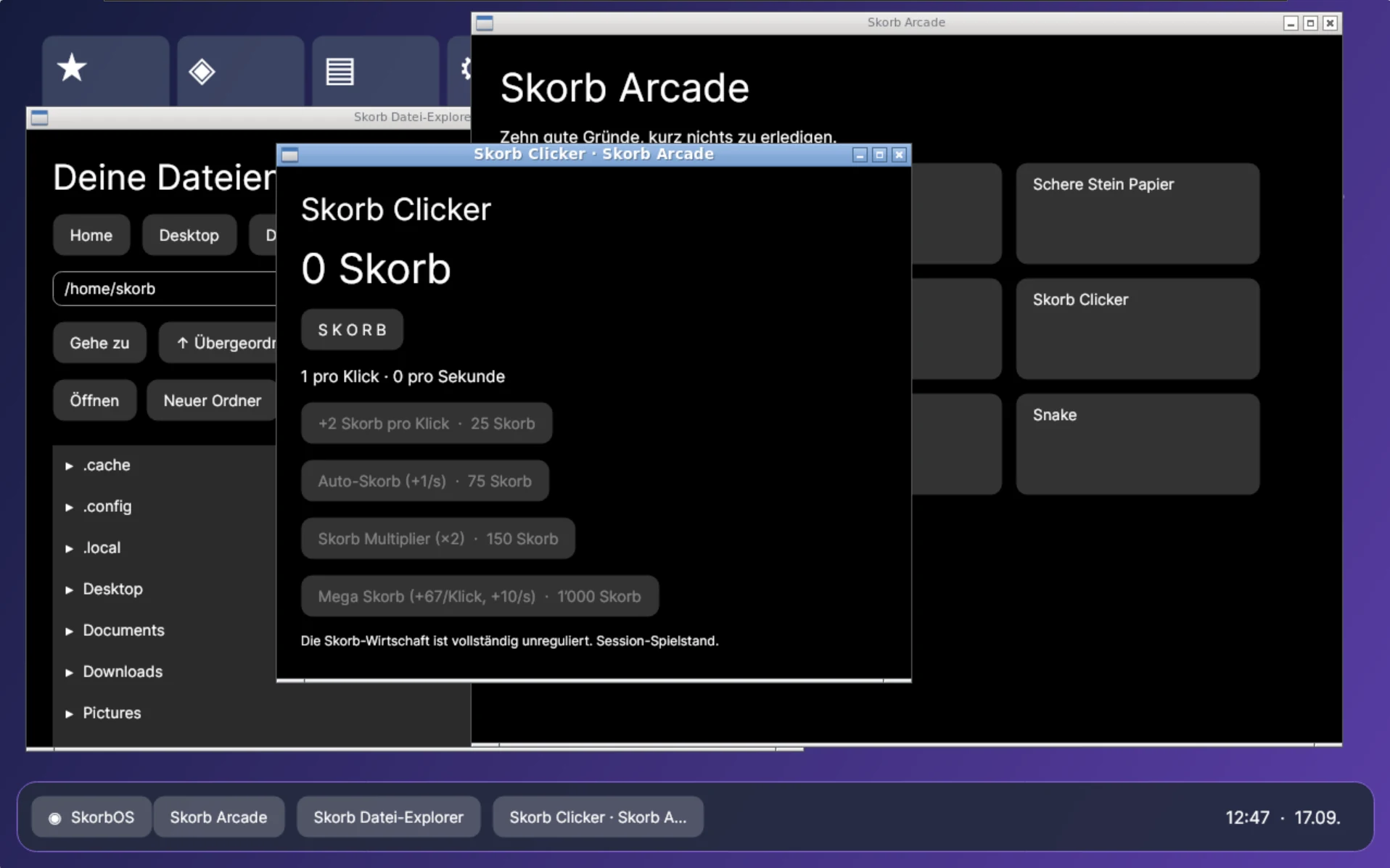Screen dimensions: 1390x868
Task: Close the Skorb Clicker window
Action: tap(899, 154)
